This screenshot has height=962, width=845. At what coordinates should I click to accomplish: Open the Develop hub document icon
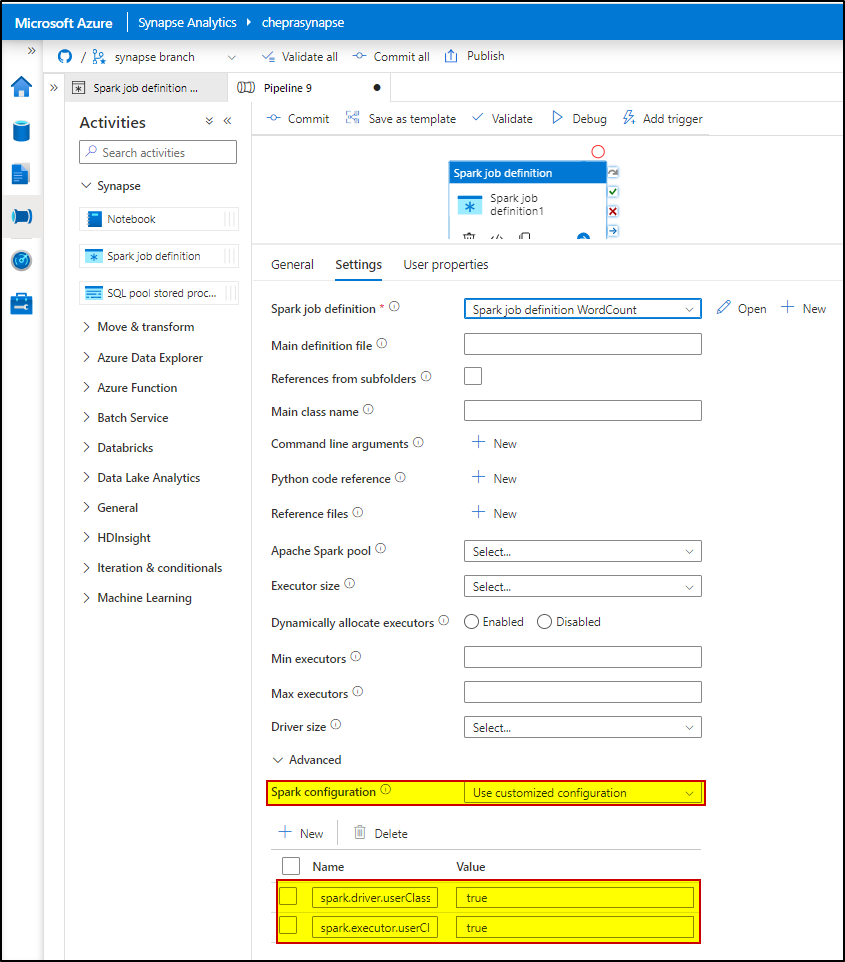20,174
